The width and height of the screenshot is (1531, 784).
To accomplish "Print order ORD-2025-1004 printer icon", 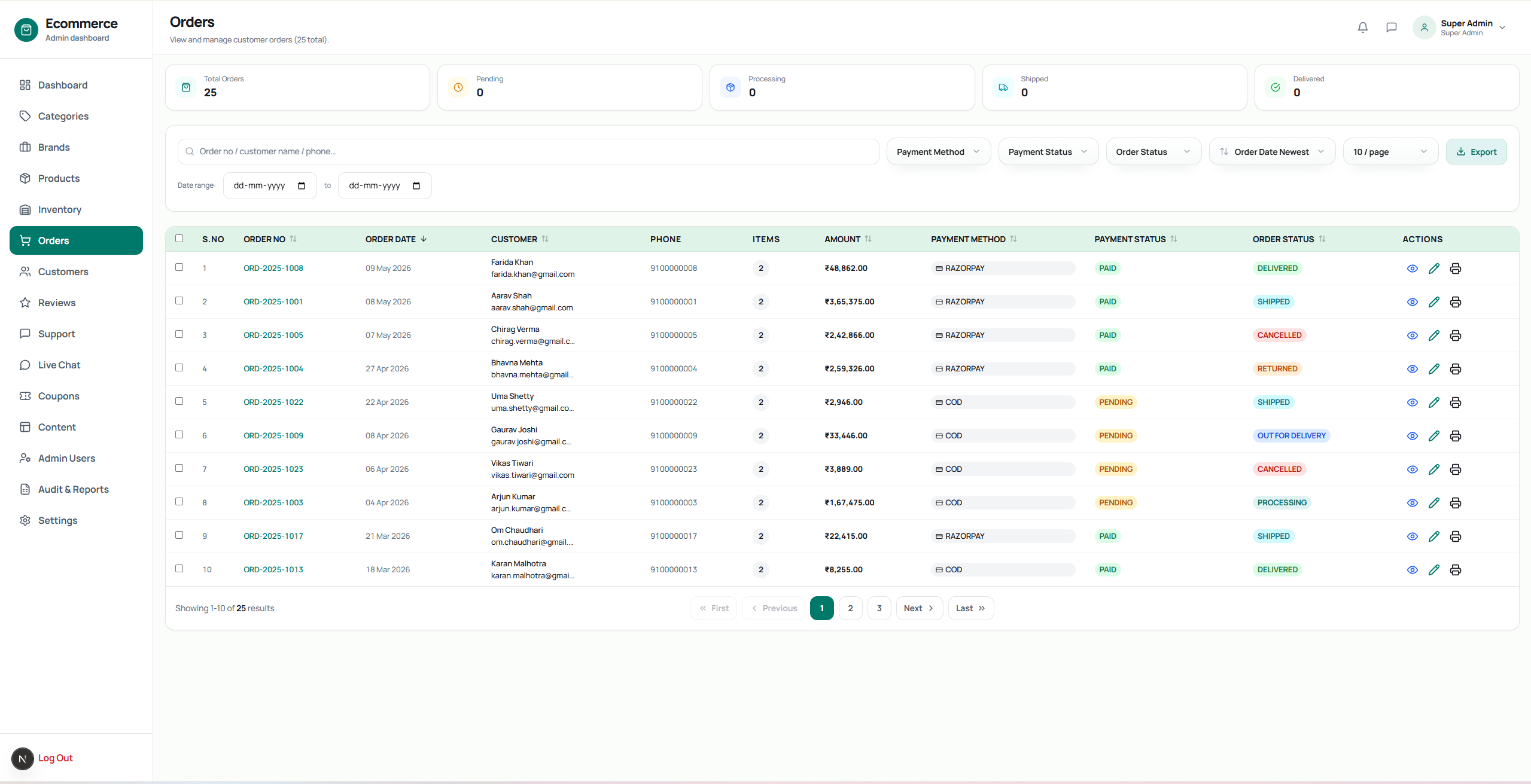I will (1455, 369).
